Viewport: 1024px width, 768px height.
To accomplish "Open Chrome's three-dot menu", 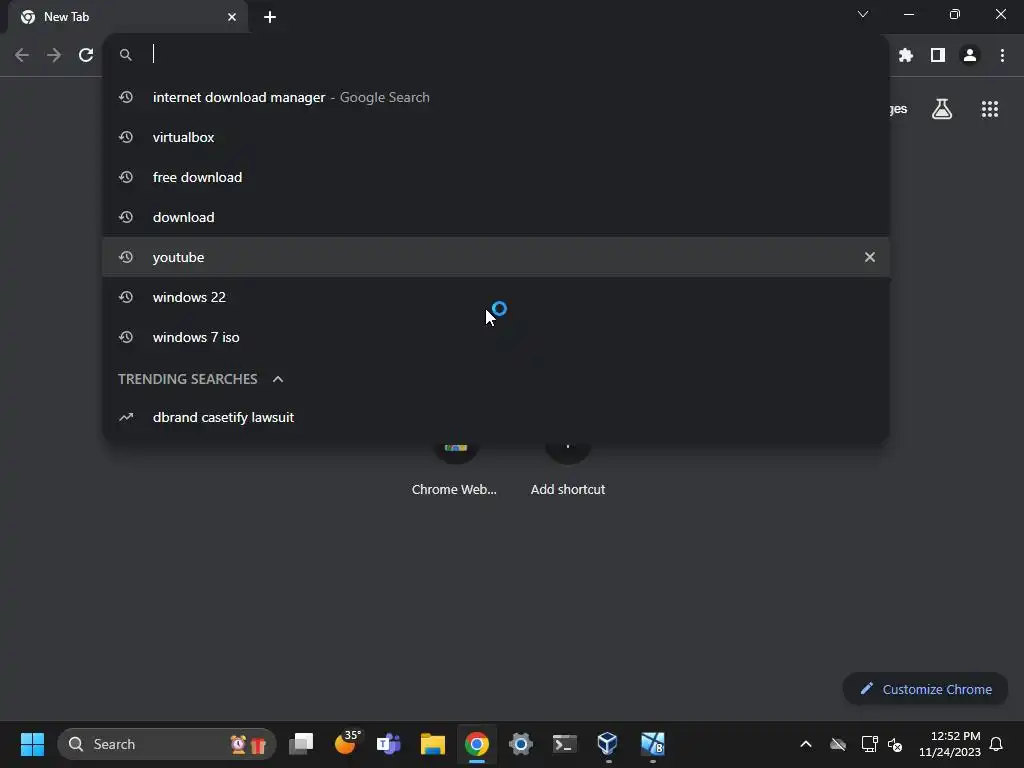I will coord(1002,55).
